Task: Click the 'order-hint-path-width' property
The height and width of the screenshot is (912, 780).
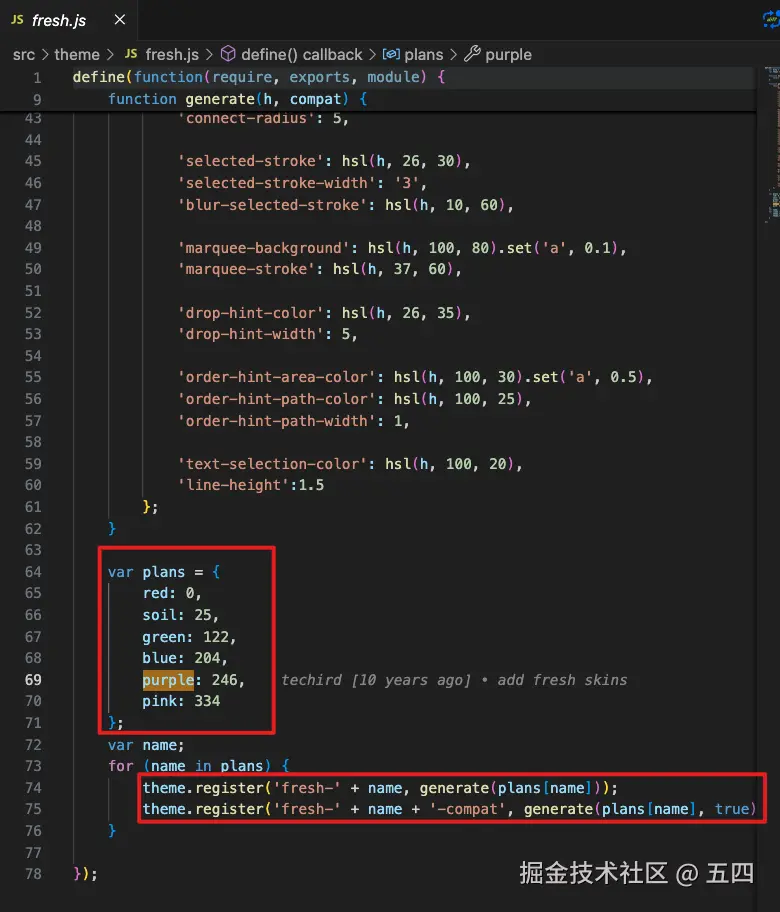Action: [294, 421]
